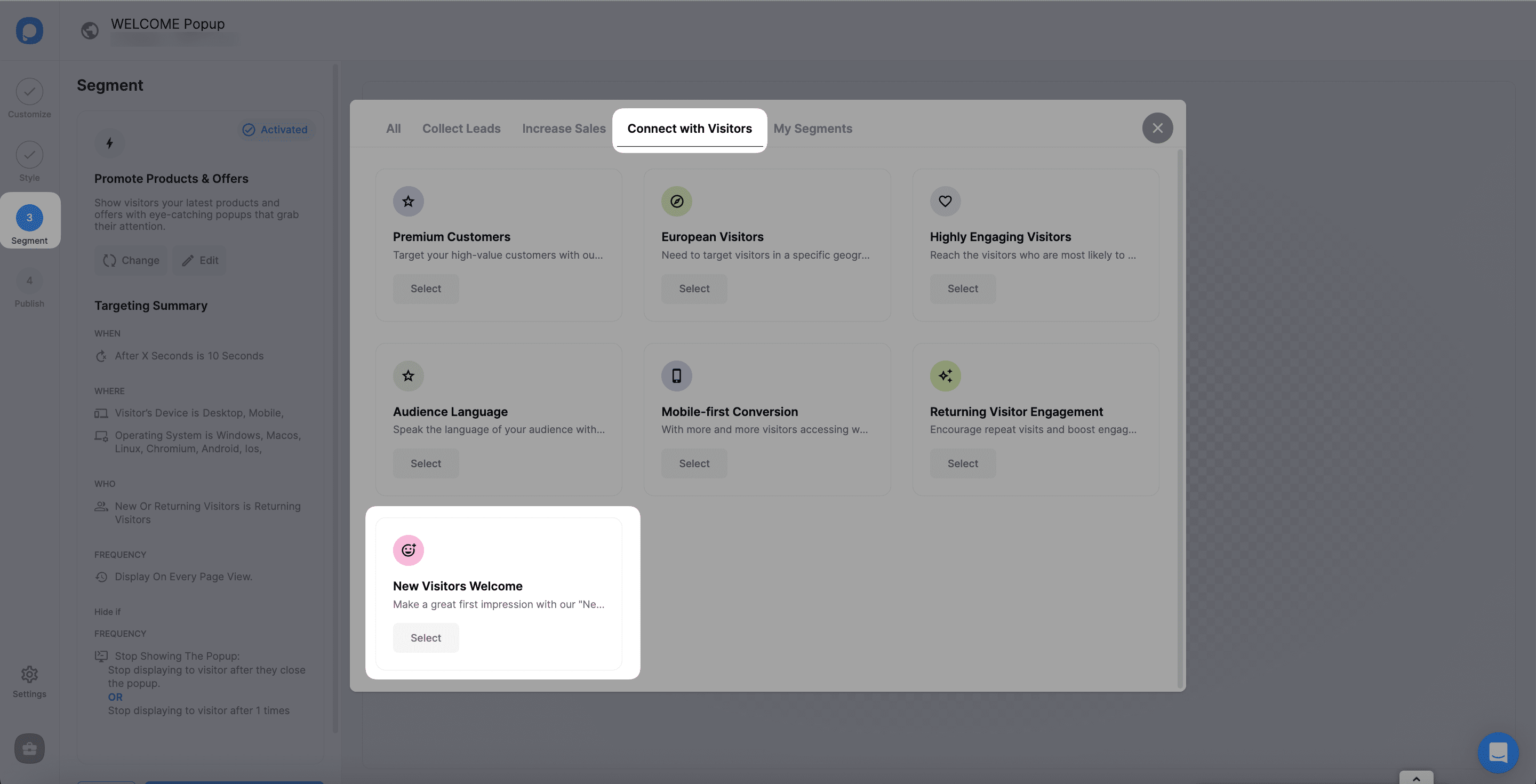1536x784 pixels.
Task: Select the Returning Visitor Engagement segment
Action: pyautogui.click(x=962, y=463)
